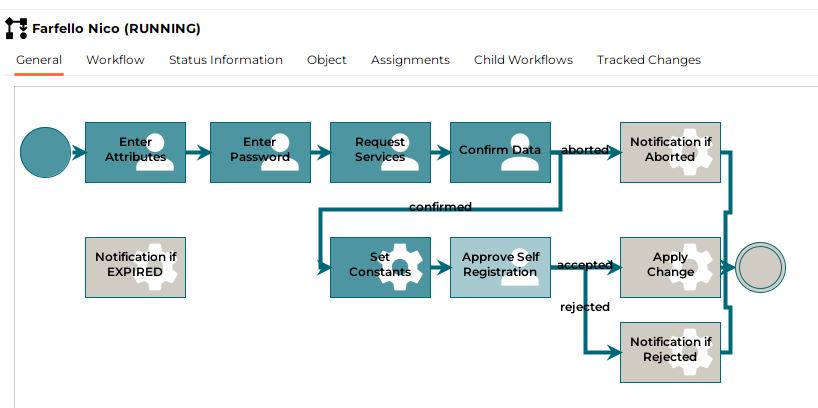
Task: Select the Notification if EXPIRED activity
Action: pyautogui.click(x=136, y=268)
